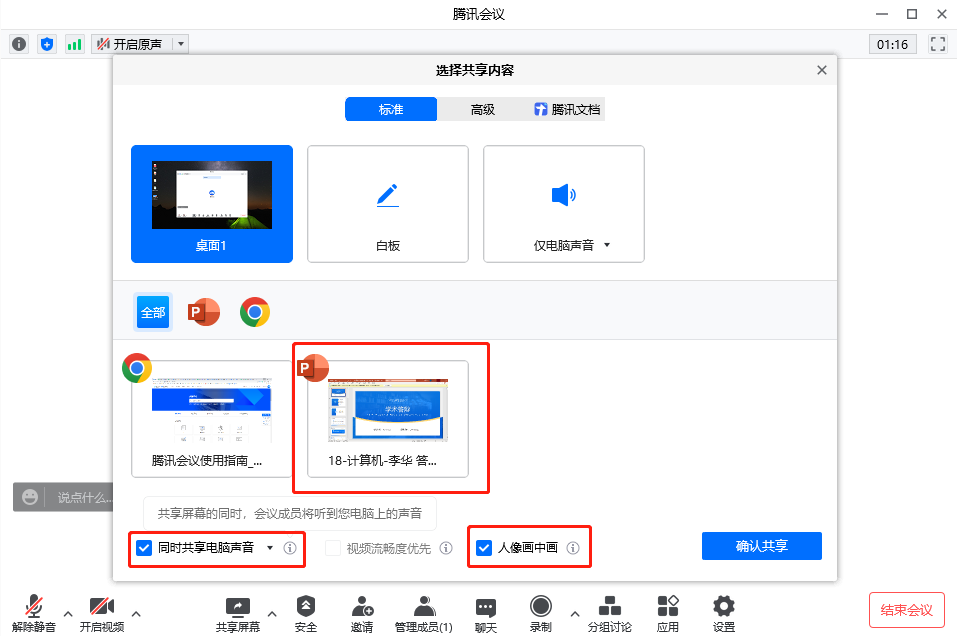Filter windows by PowerPoint icon

204,312
